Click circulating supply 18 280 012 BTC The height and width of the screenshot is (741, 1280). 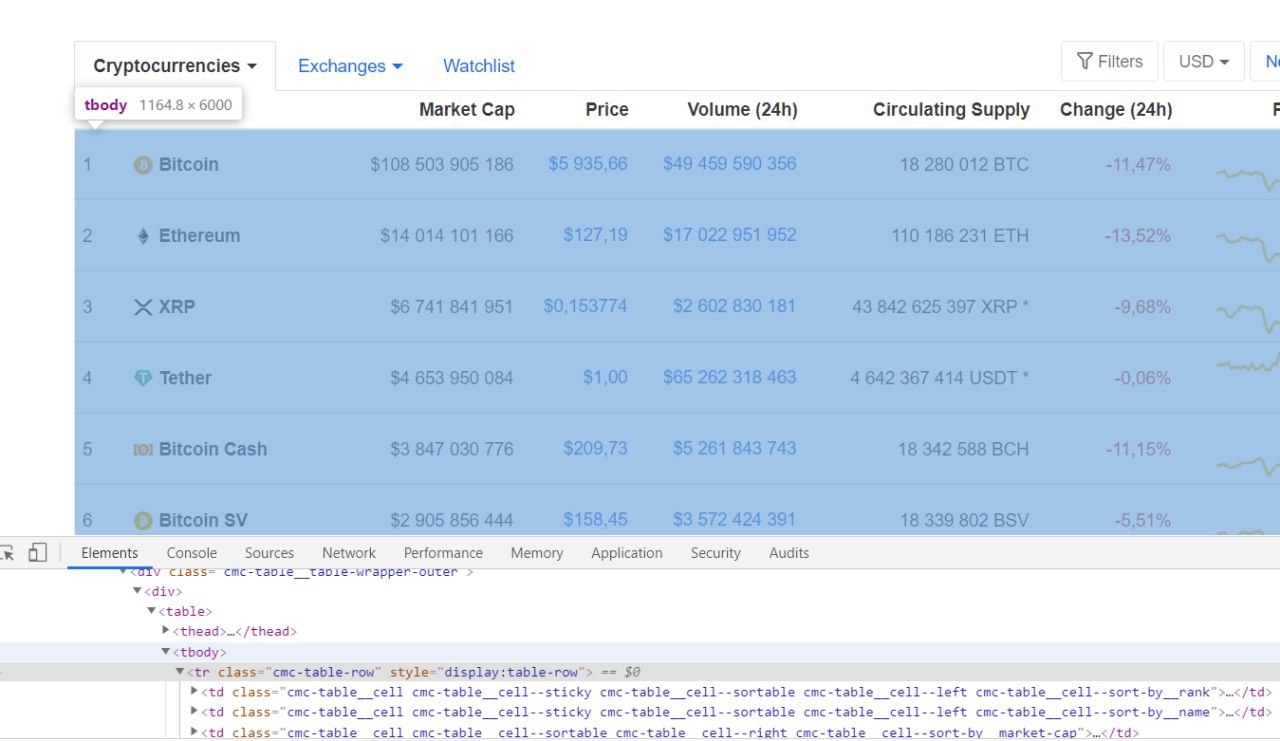[x=964, y=165]
